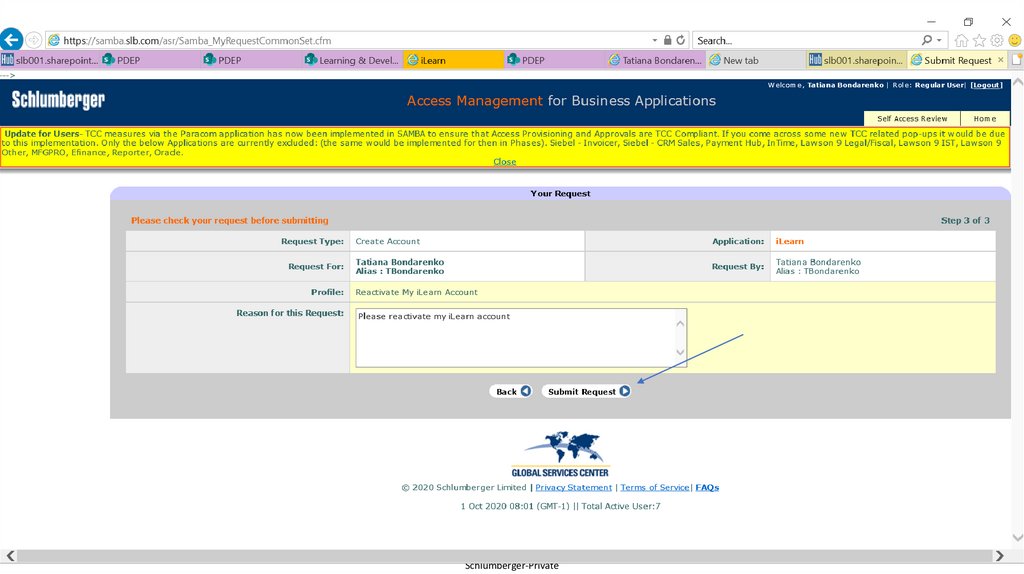Open the Self Access Review tab
Screen dimensions: 1024x574
click(912, 118)
